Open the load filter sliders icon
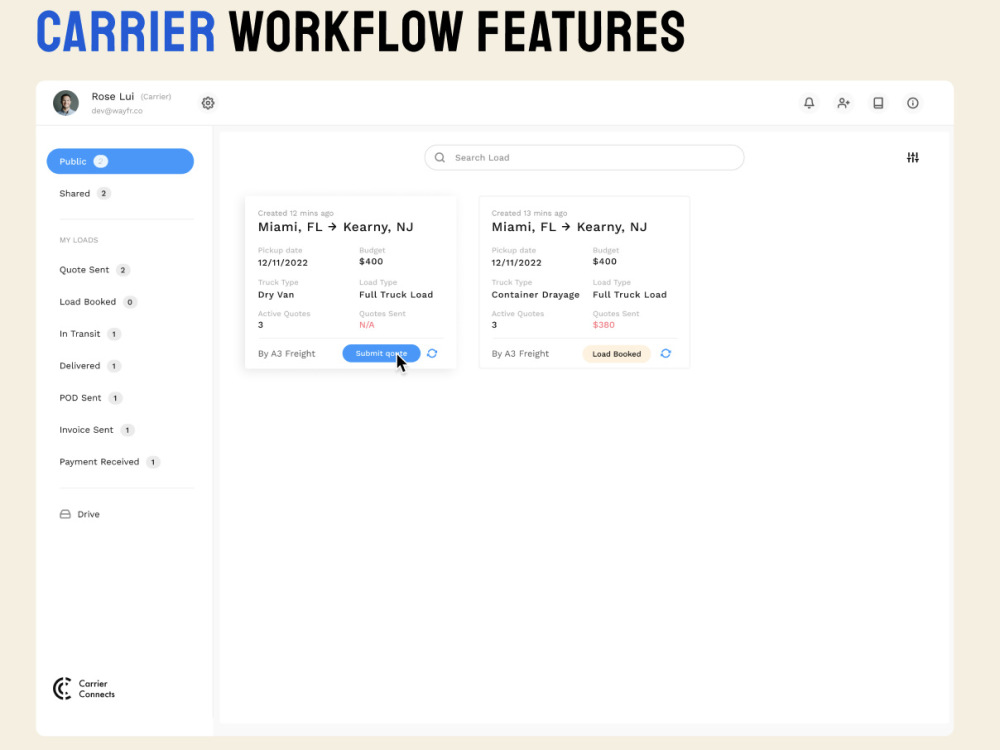 point(913,158)
